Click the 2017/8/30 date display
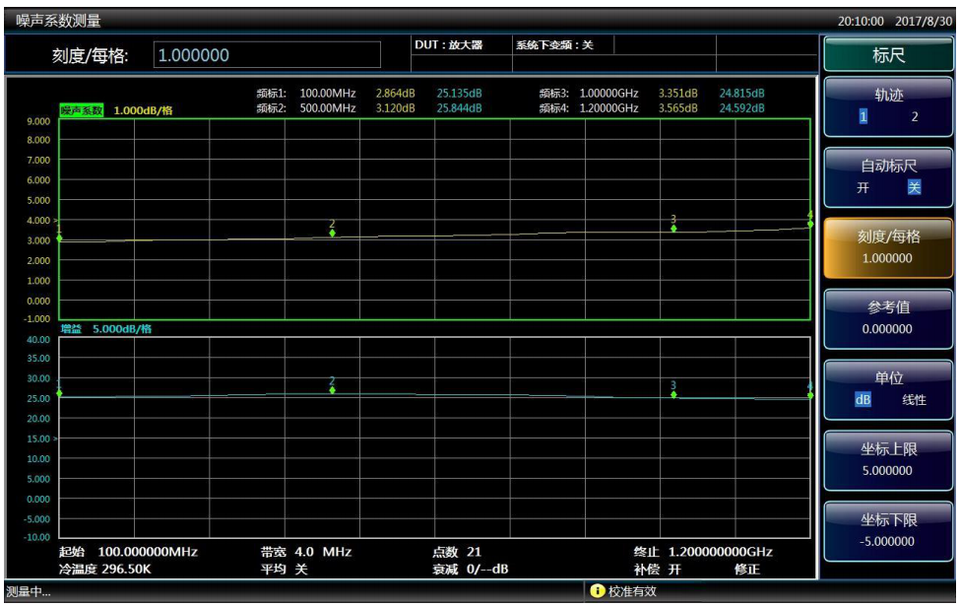This screenshot has height=607, width=960. tap(923, 21)
